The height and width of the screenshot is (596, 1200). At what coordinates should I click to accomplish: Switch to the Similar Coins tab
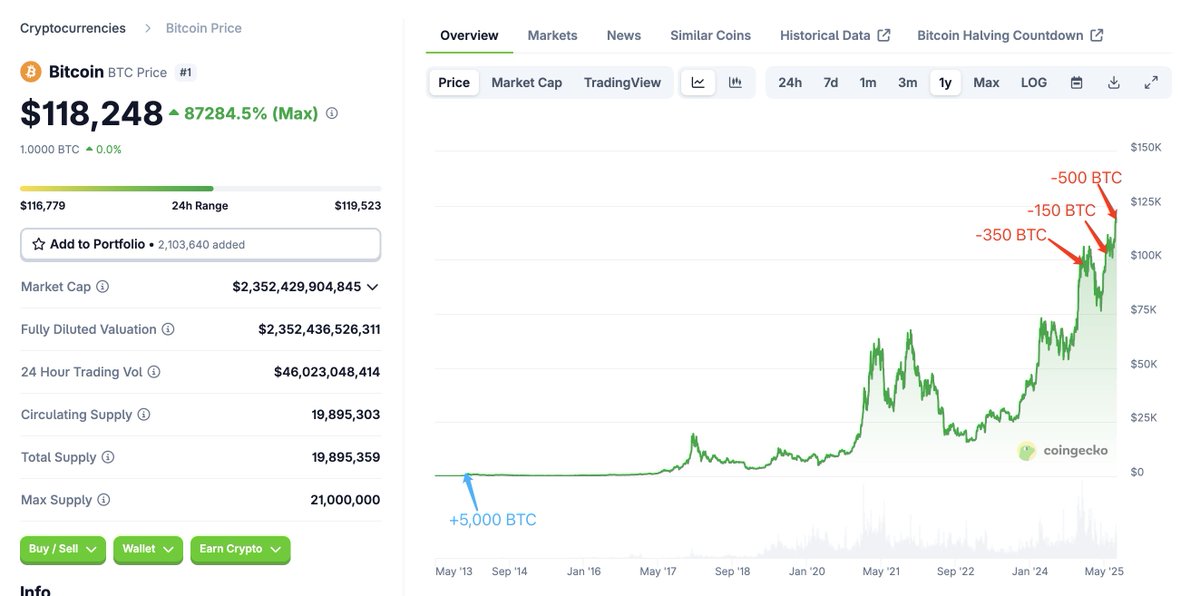click(711, 35)
